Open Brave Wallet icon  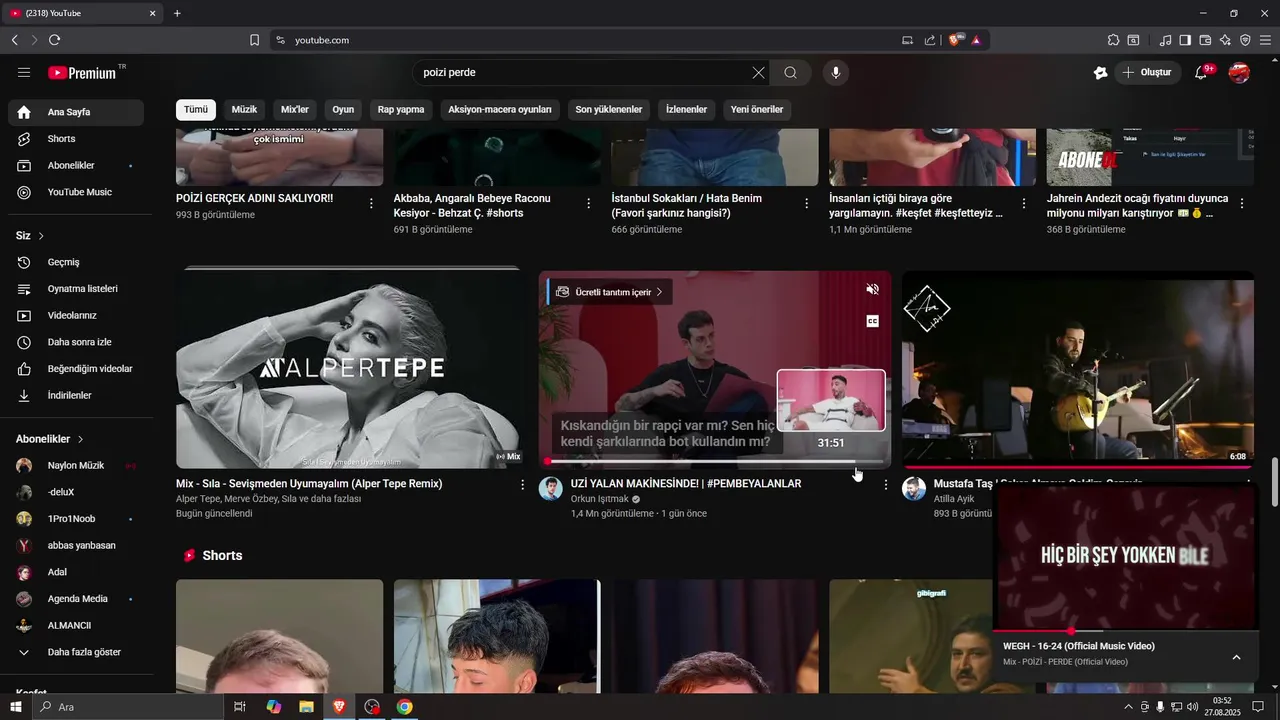coord(1205,40)
